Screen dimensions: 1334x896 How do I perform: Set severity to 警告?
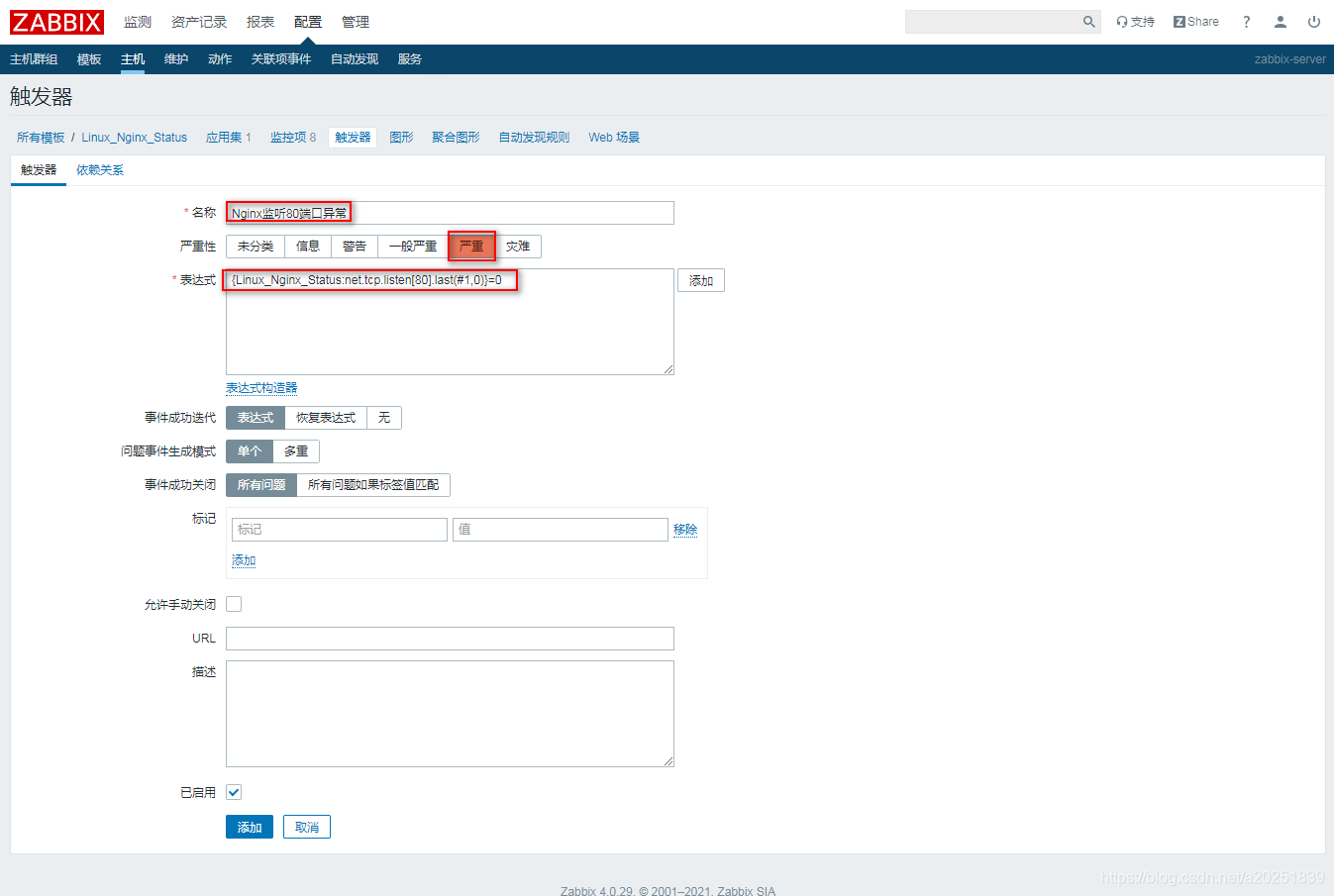click(355, 247)
